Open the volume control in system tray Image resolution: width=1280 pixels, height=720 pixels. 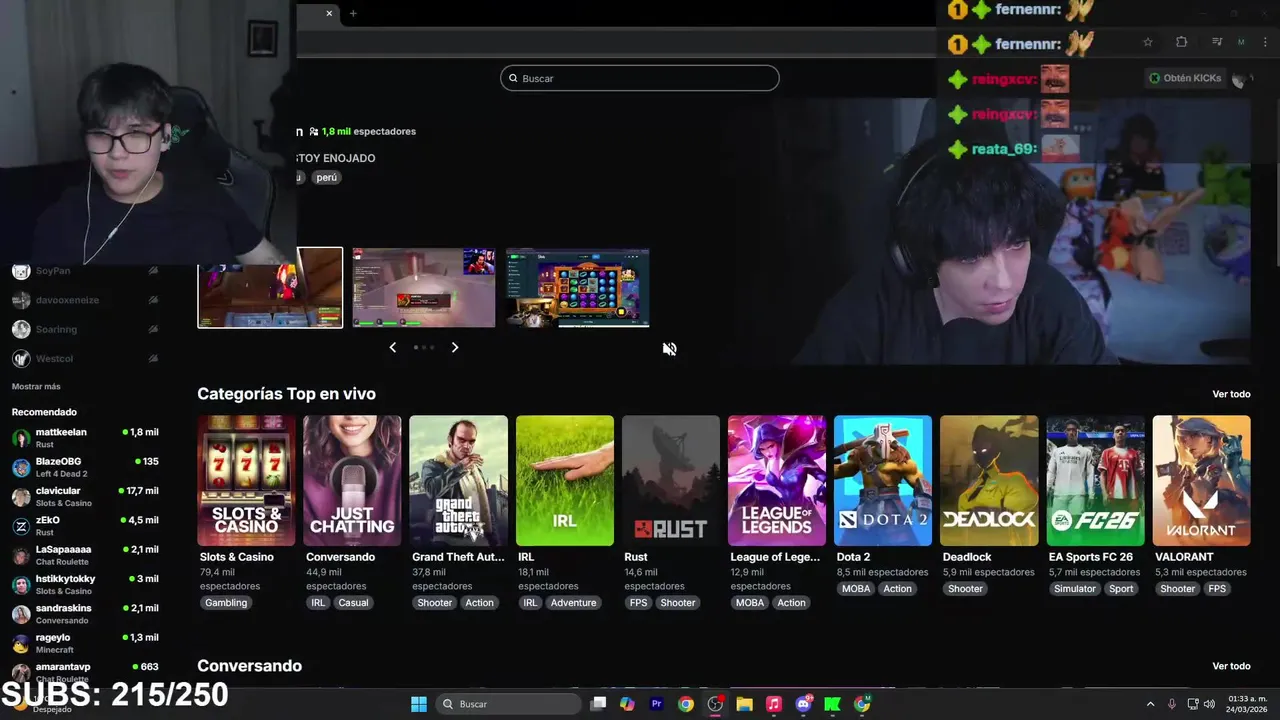(1209, 704)
